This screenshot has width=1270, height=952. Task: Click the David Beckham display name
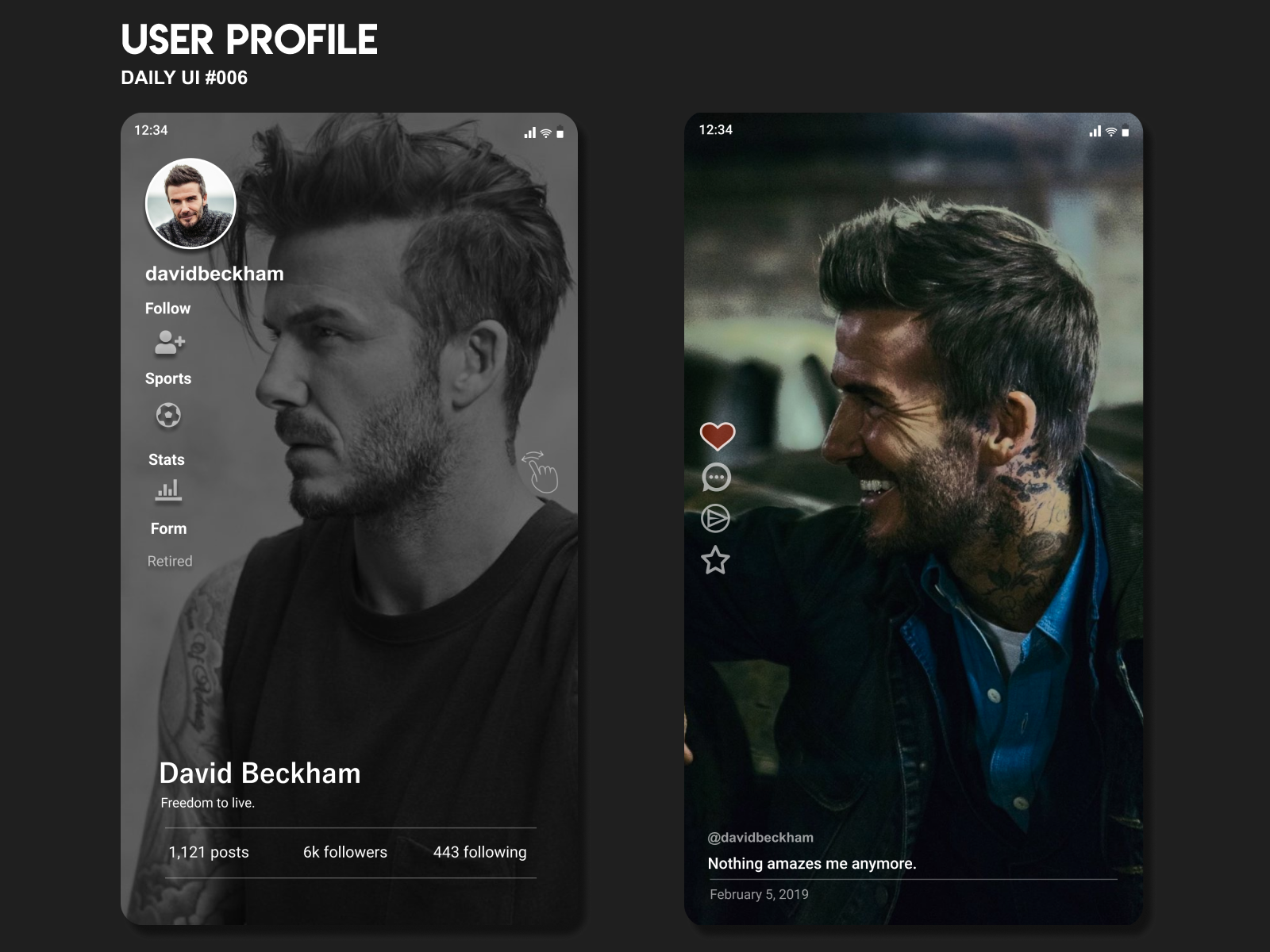260,773
